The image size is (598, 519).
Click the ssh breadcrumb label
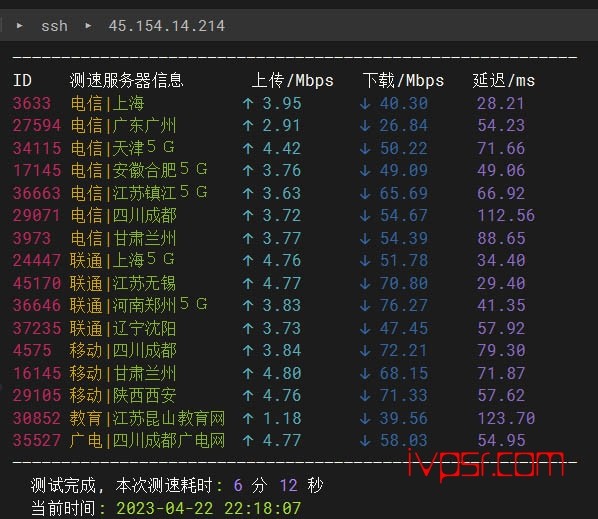[x=54, y=26]
